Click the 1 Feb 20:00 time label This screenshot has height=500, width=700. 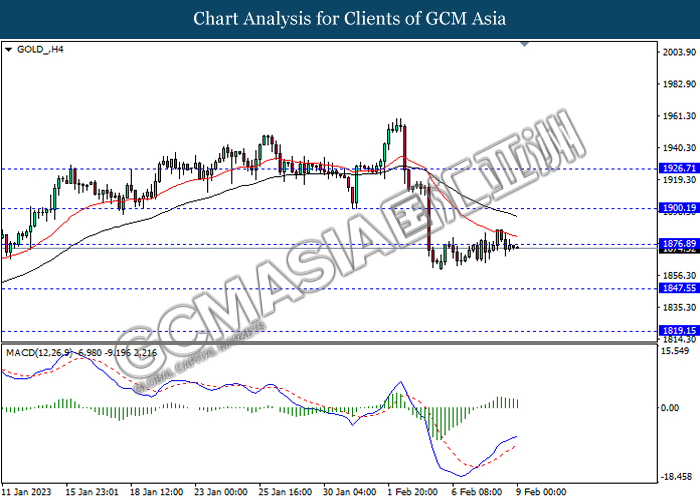412,492
